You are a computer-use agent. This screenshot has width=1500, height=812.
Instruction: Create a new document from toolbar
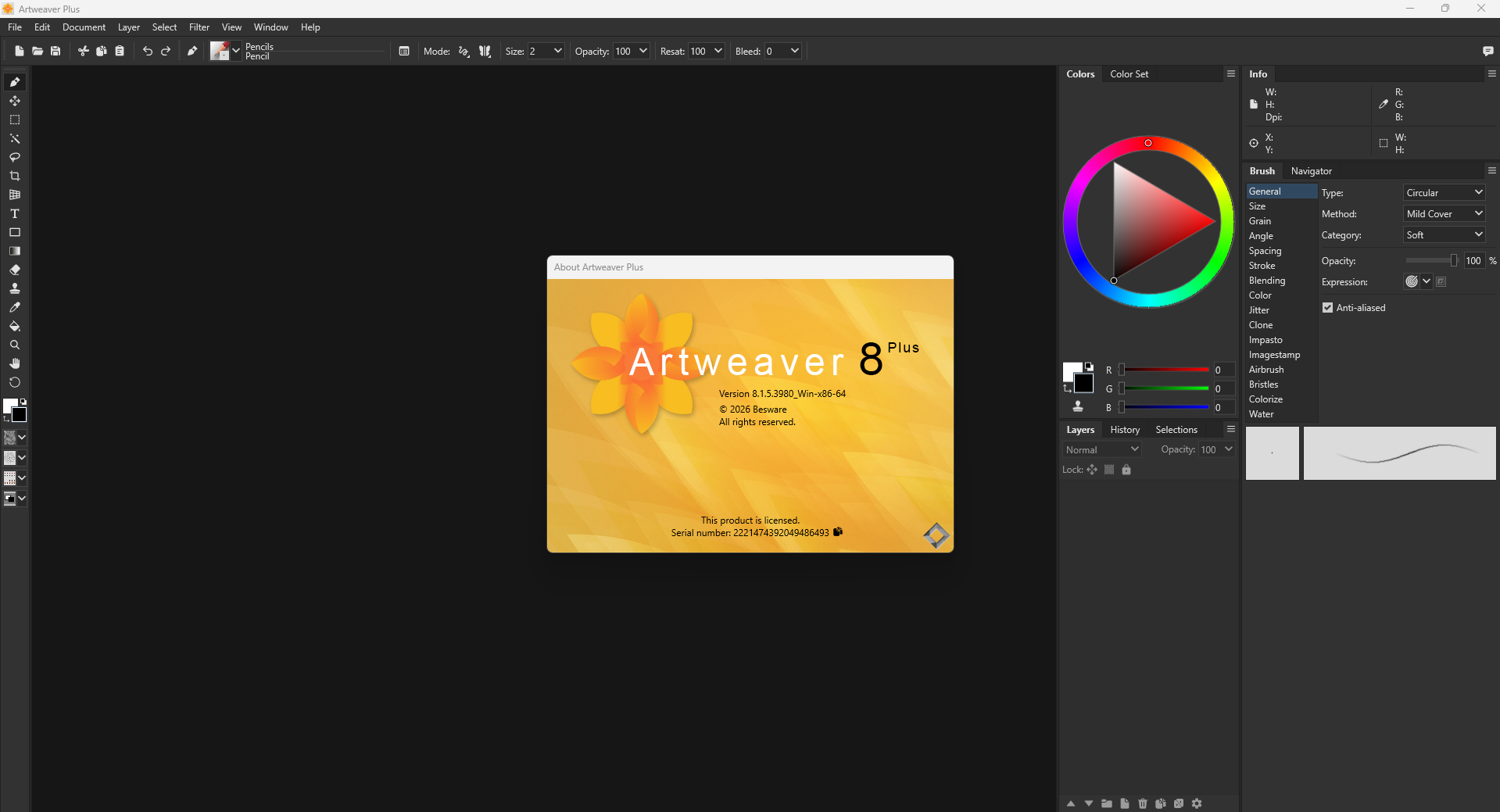pyautogui.click(x=20, y=51)
